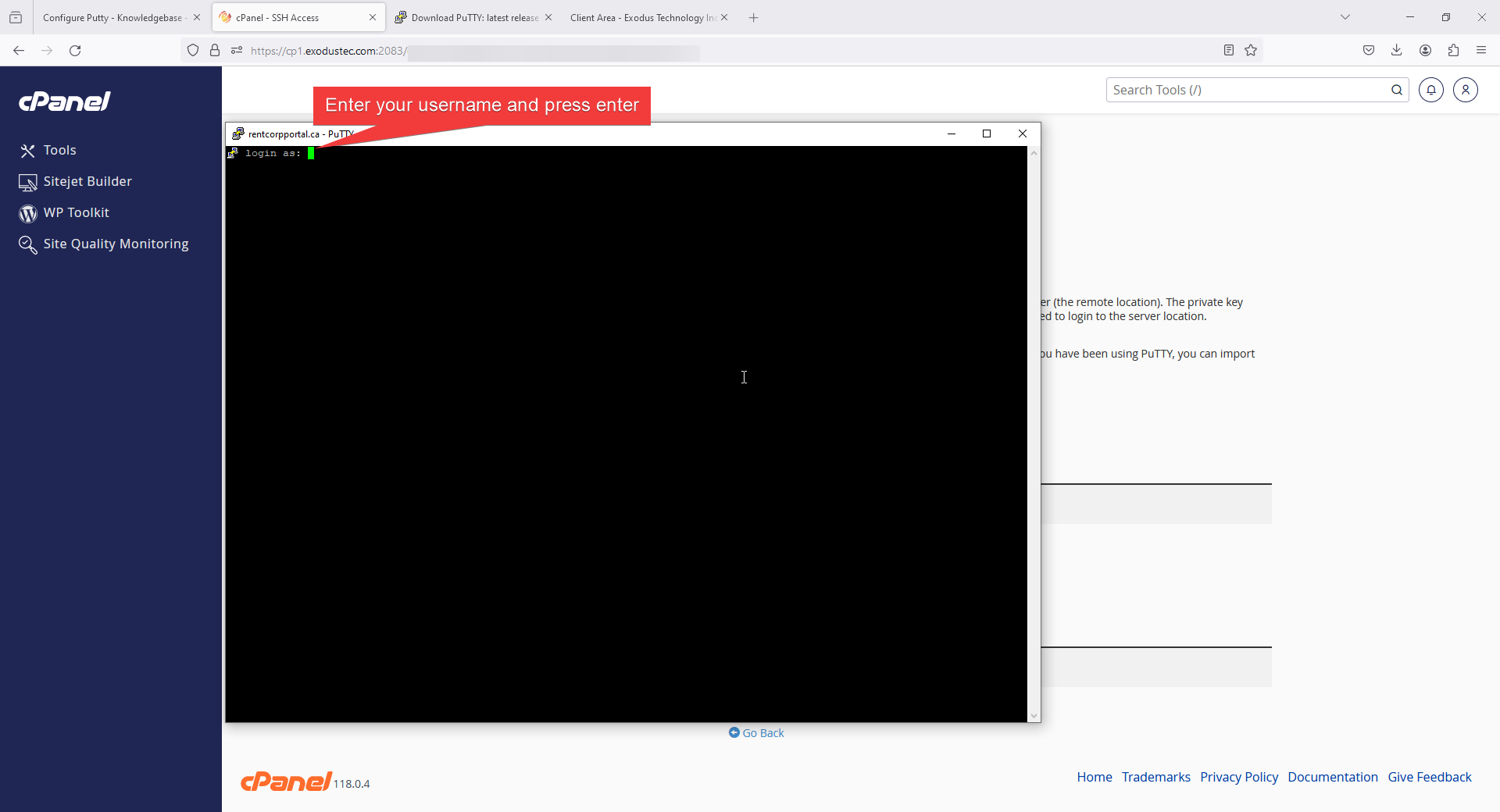Click the Search Tools input field

1246,91
